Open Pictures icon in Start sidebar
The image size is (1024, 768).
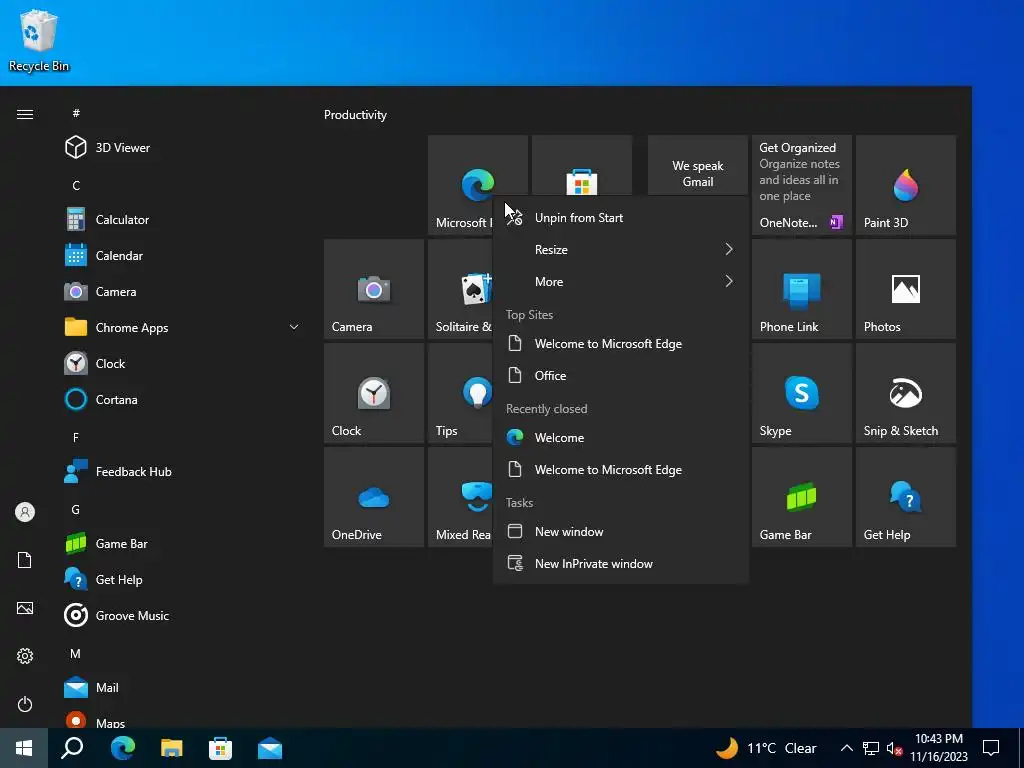pyautogui.click(x=25, y=608)
